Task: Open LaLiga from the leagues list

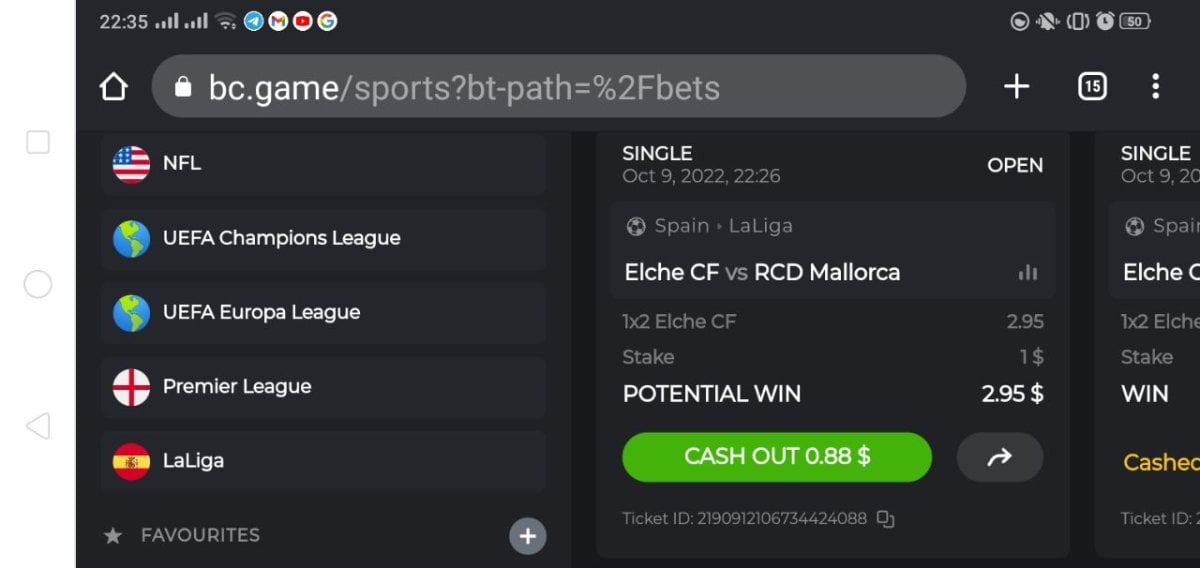Action: point(322,461)
